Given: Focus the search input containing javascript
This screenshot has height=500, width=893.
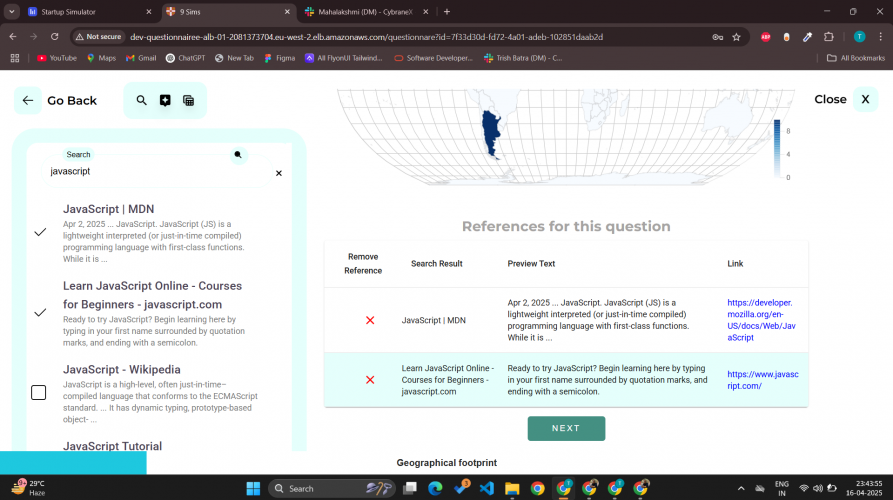Looking at the screenshot, I should coord(157,171).
